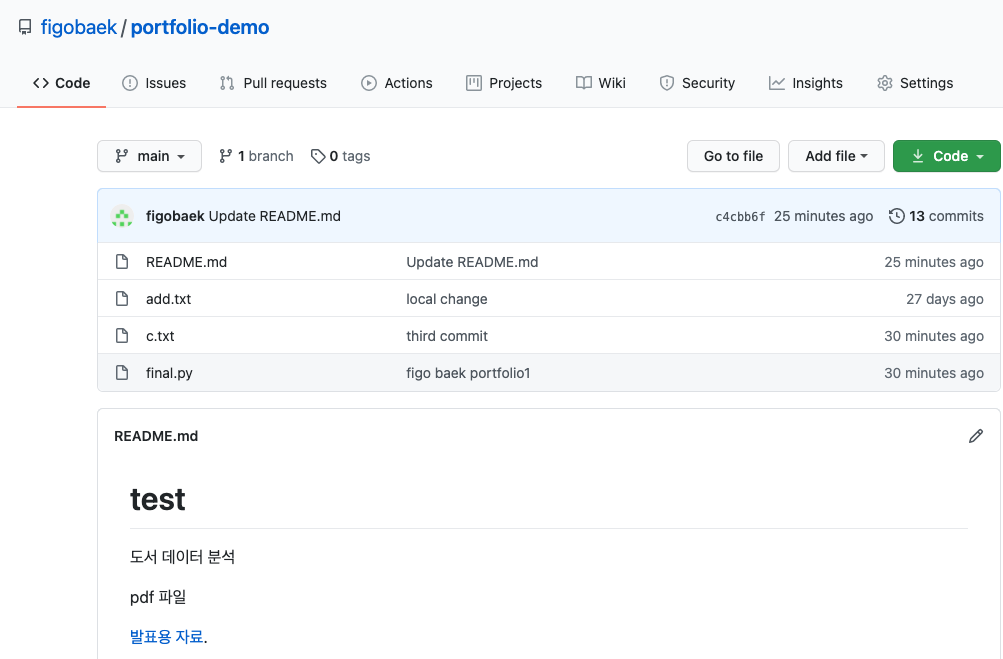
Task: Open the latest commit message Update README.md
Action: pos(274,216)
